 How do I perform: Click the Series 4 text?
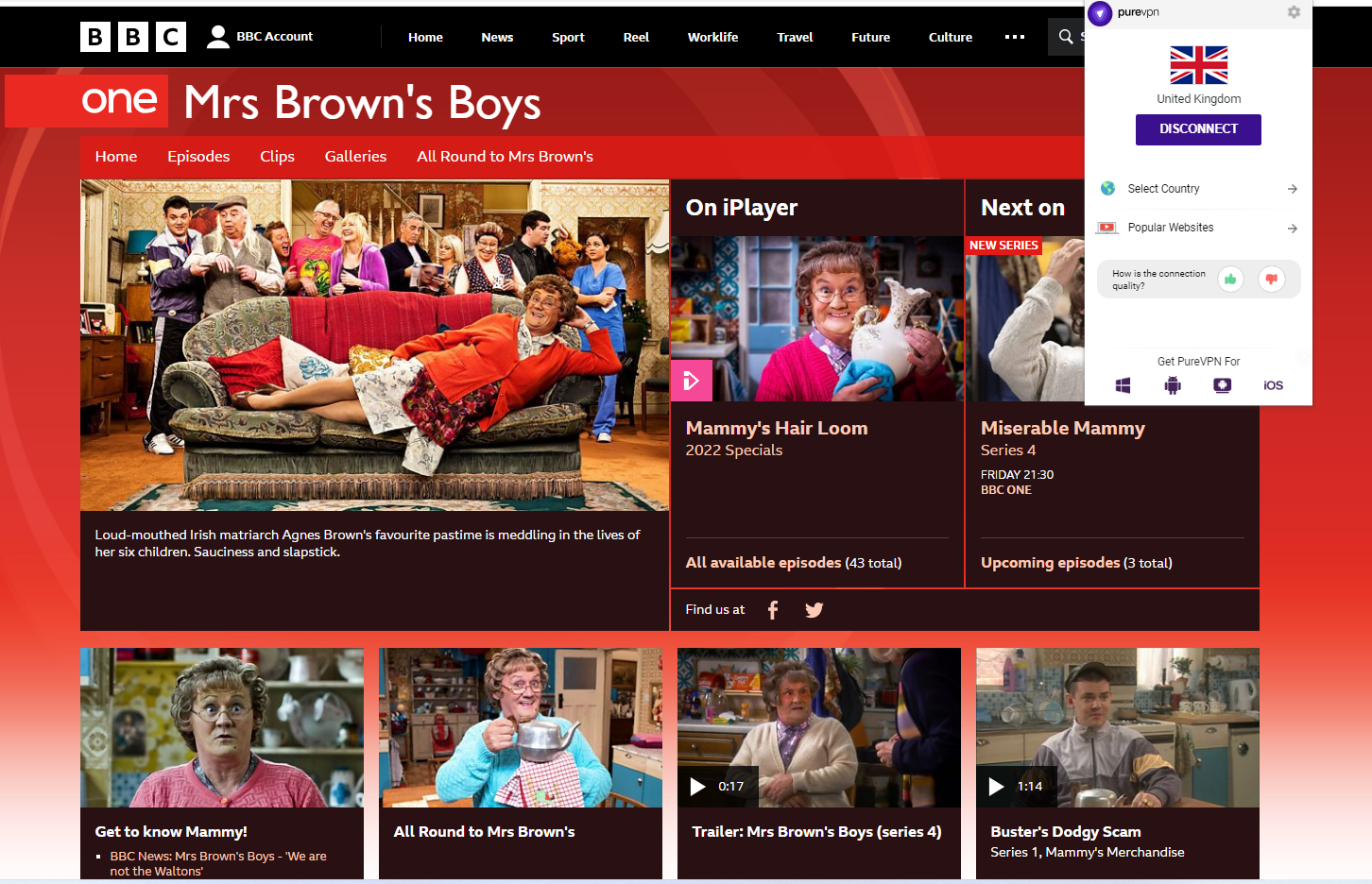[1008, 450]
